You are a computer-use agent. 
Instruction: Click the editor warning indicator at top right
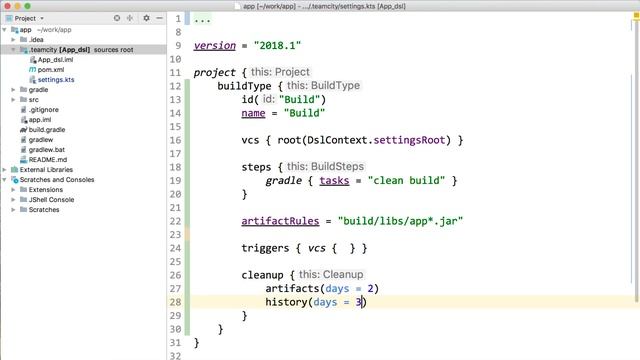click(x=636, y=16)
